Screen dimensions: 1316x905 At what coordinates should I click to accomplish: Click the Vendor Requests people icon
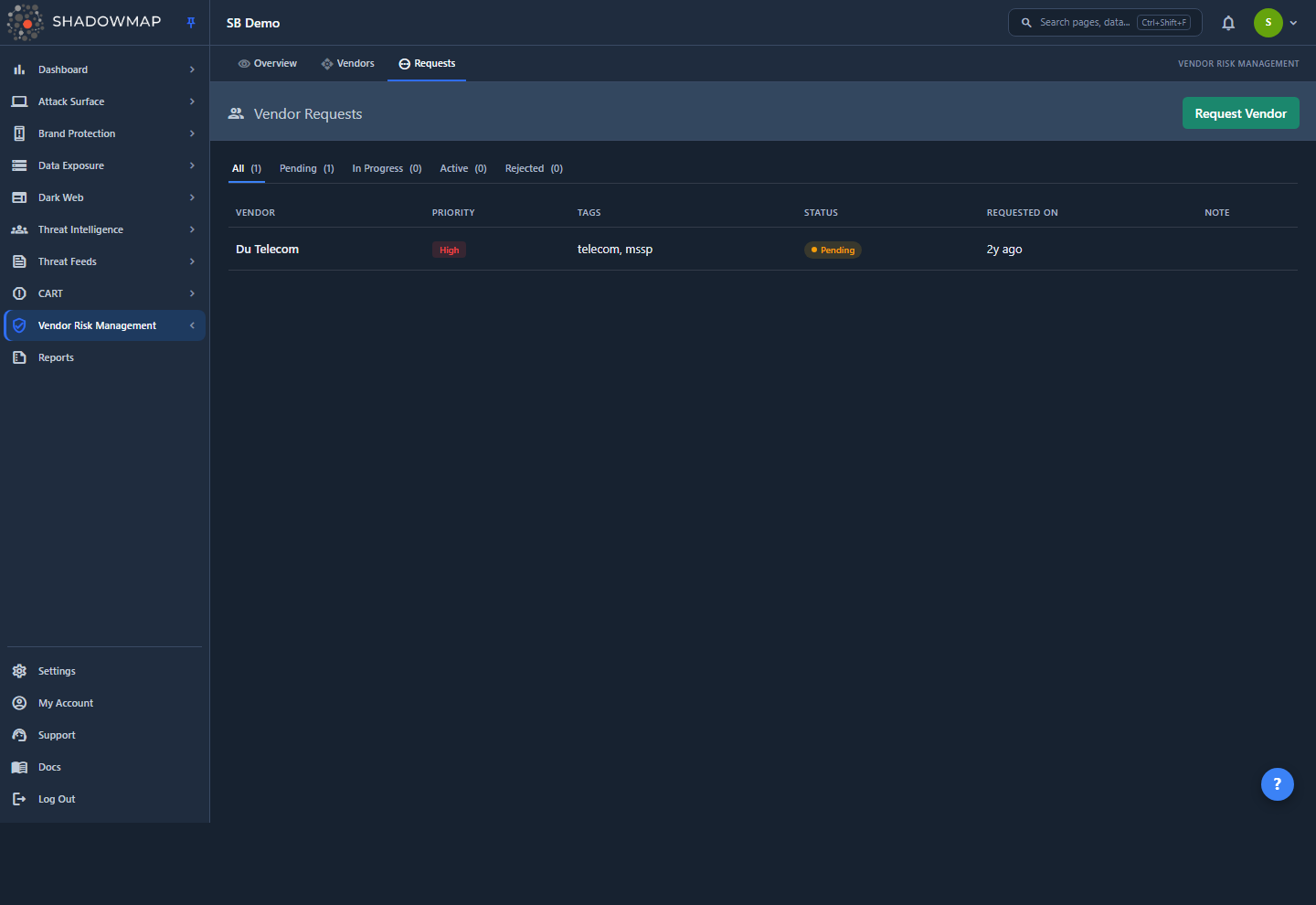[236, 113]
